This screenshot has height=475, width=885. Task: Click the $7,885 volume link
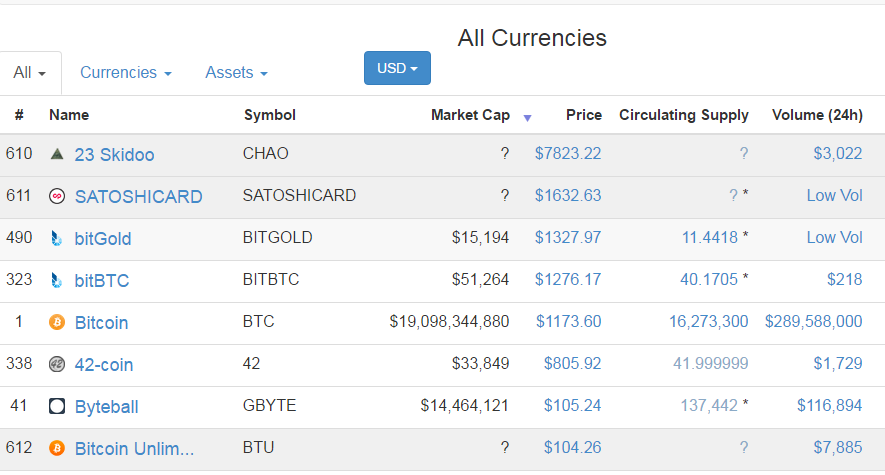[838, 447]
